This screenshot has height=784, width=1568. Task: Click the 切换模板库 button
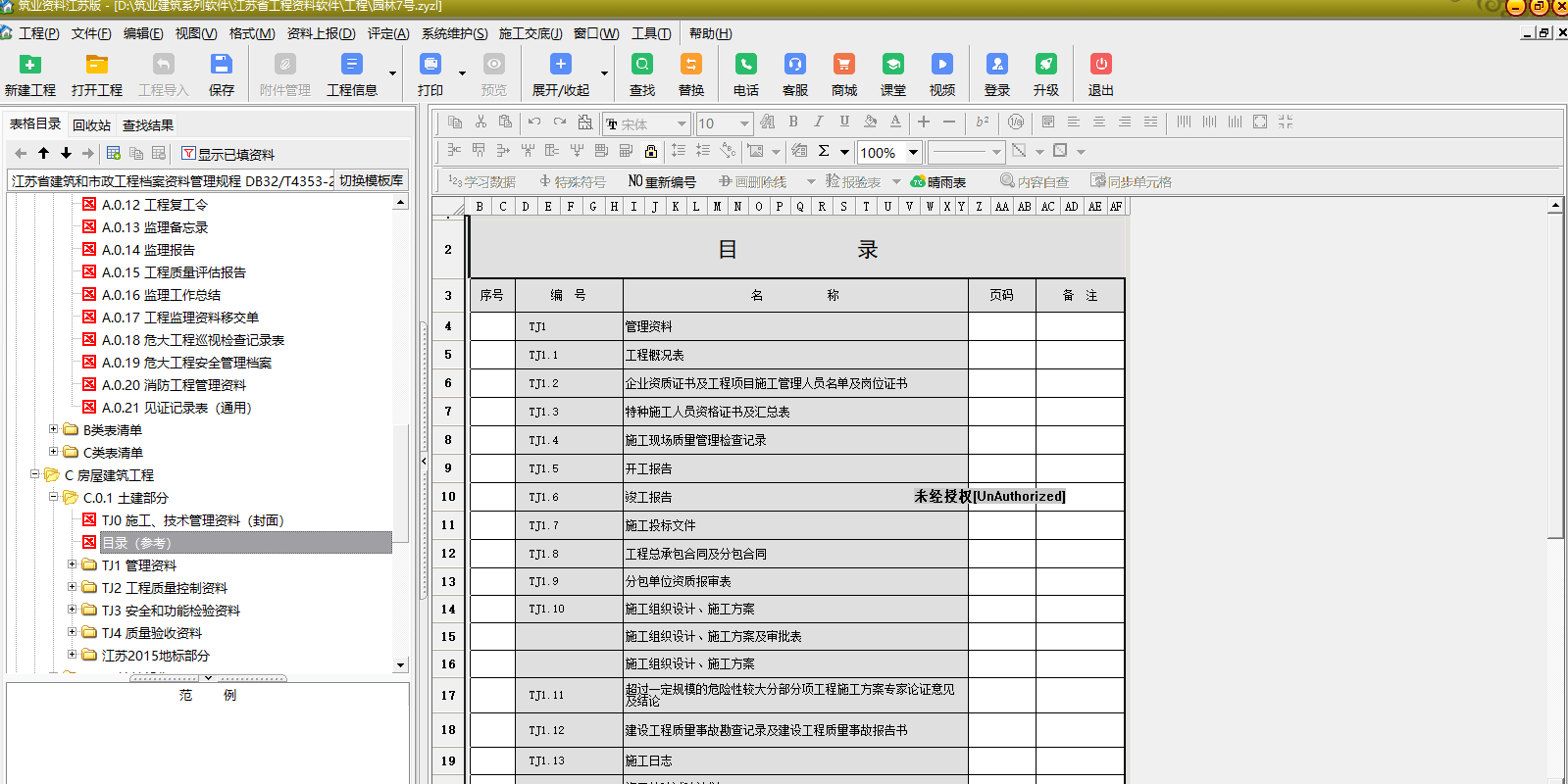click(x=371, y=180)
